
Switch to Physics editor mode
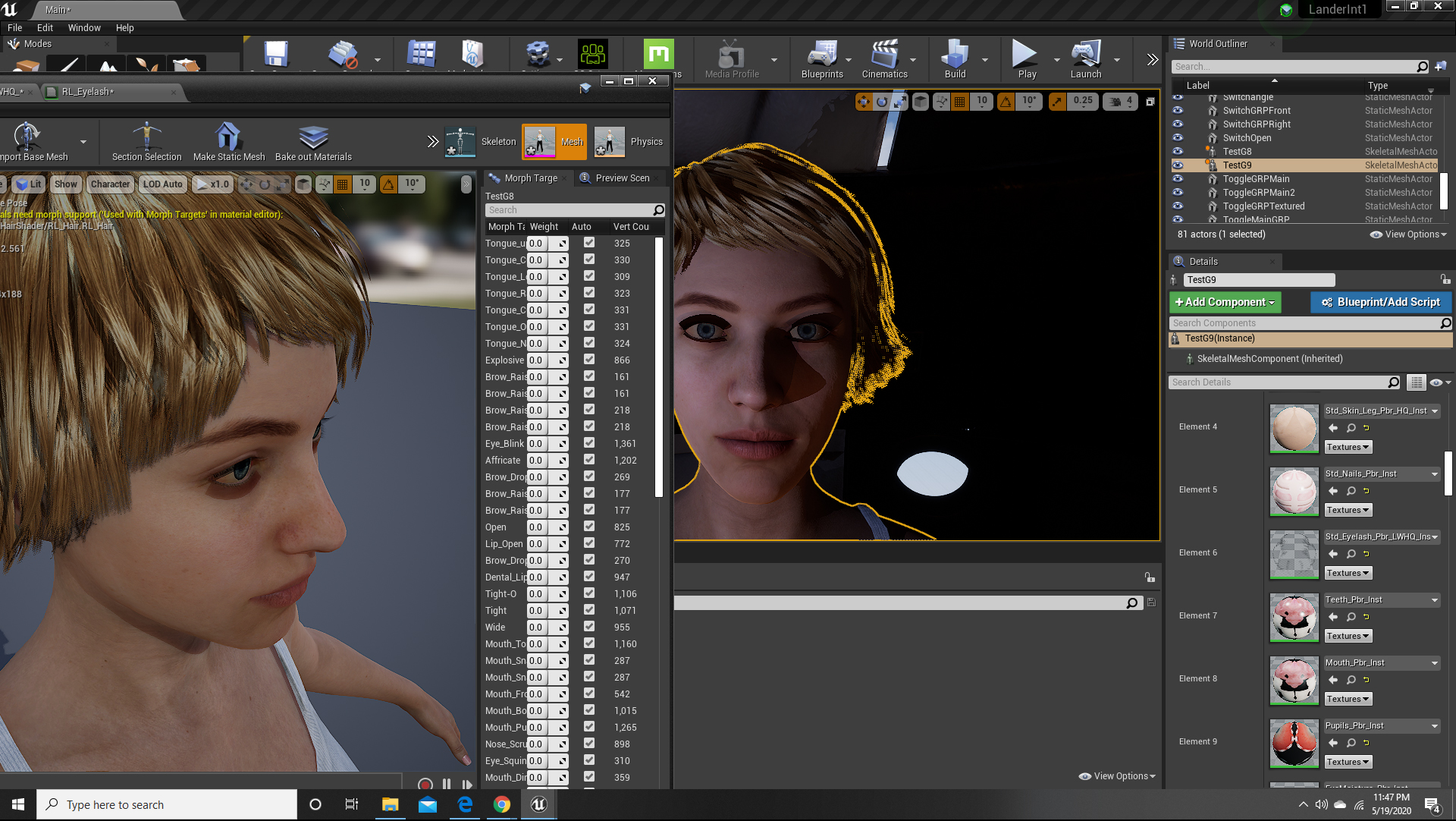pos(629,142)
